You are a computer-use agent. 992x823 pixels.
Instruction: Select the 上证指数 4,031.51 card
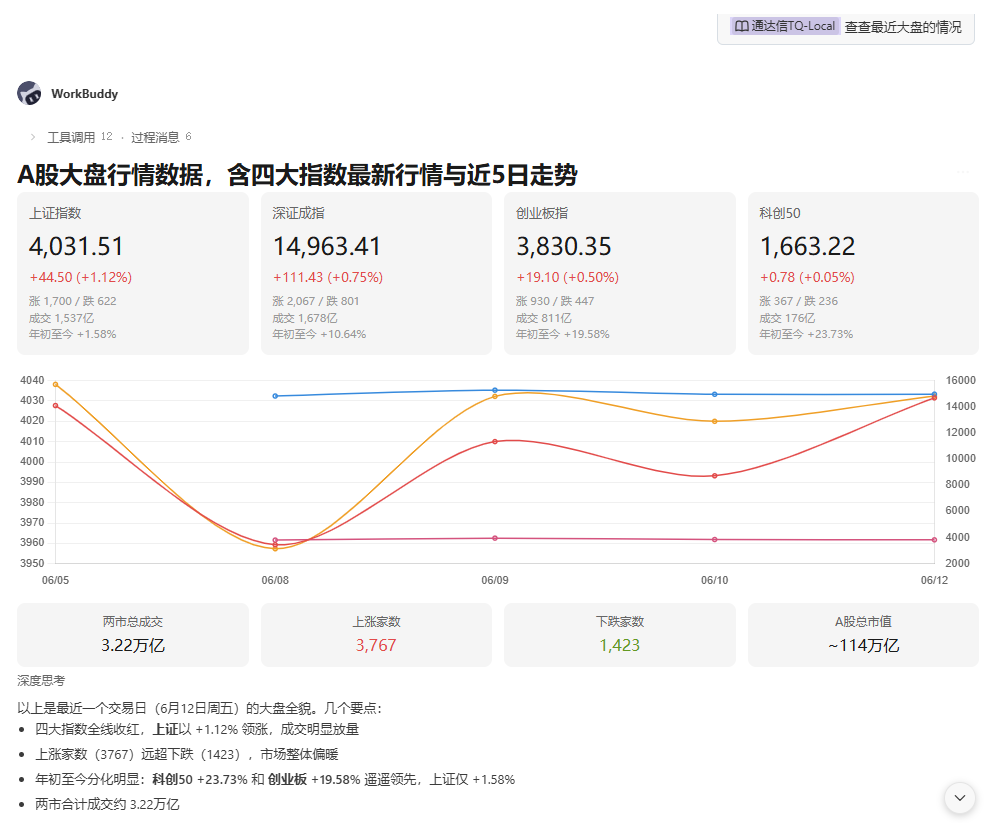pos(133,273)
